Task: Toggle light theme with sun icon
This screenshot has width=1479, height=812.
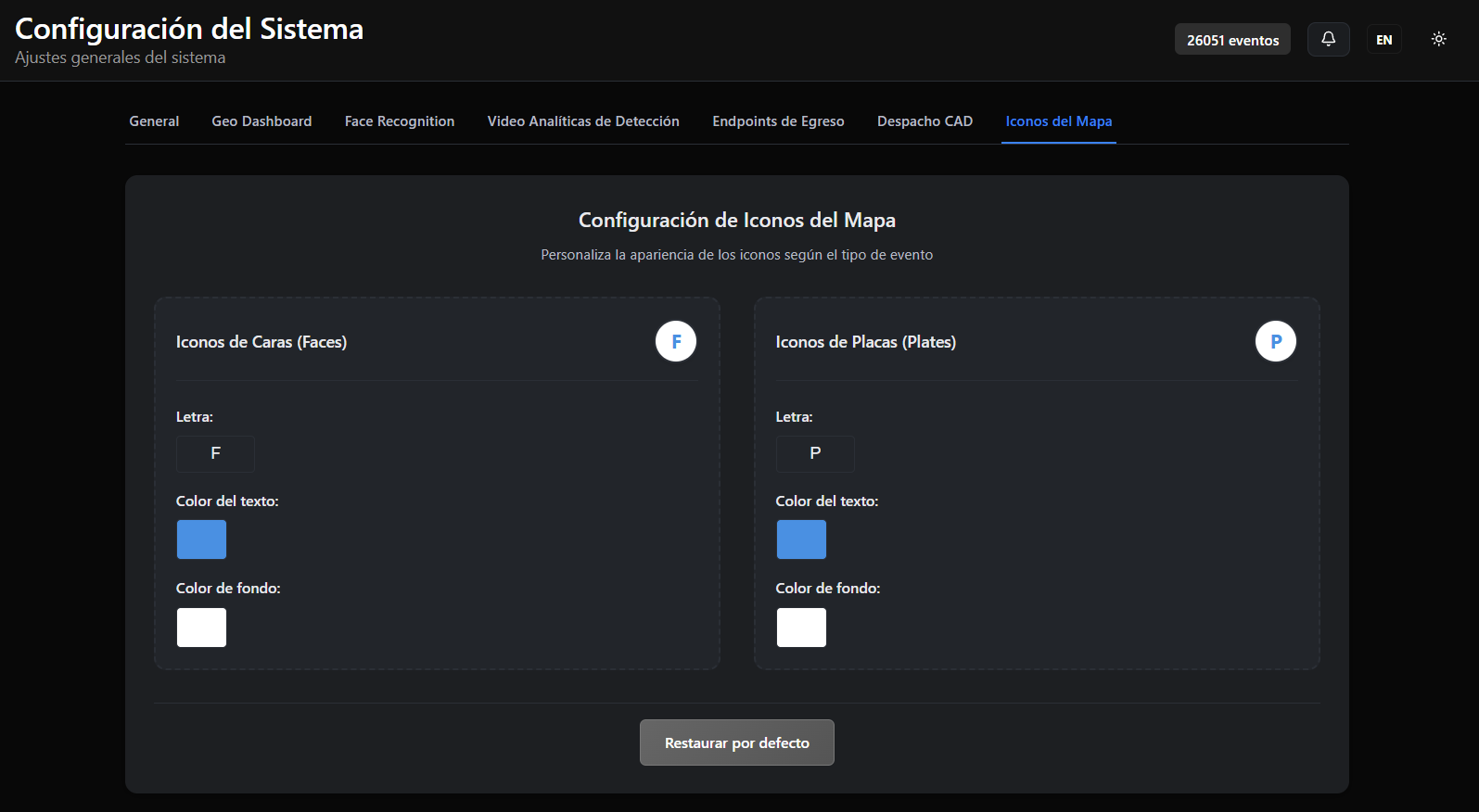Action: click(1438, 39)
